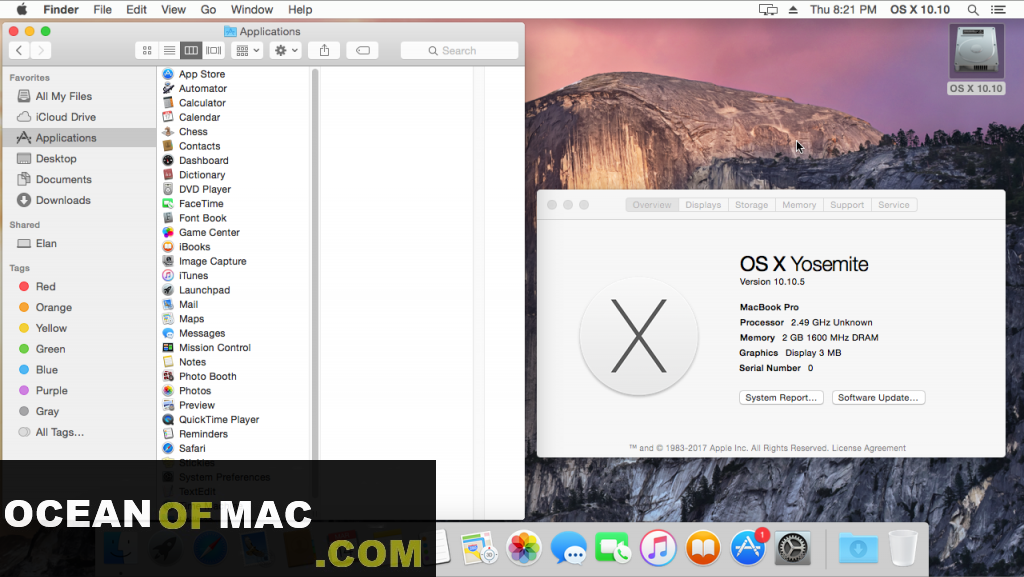1024x577 pixels.
Task: Open Photos from the Dock
Action: coord(524,547)
